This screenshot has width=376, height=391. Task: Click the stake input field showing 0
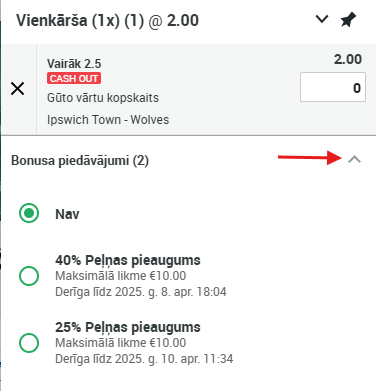pyautogui.click(x=333, y=87)
